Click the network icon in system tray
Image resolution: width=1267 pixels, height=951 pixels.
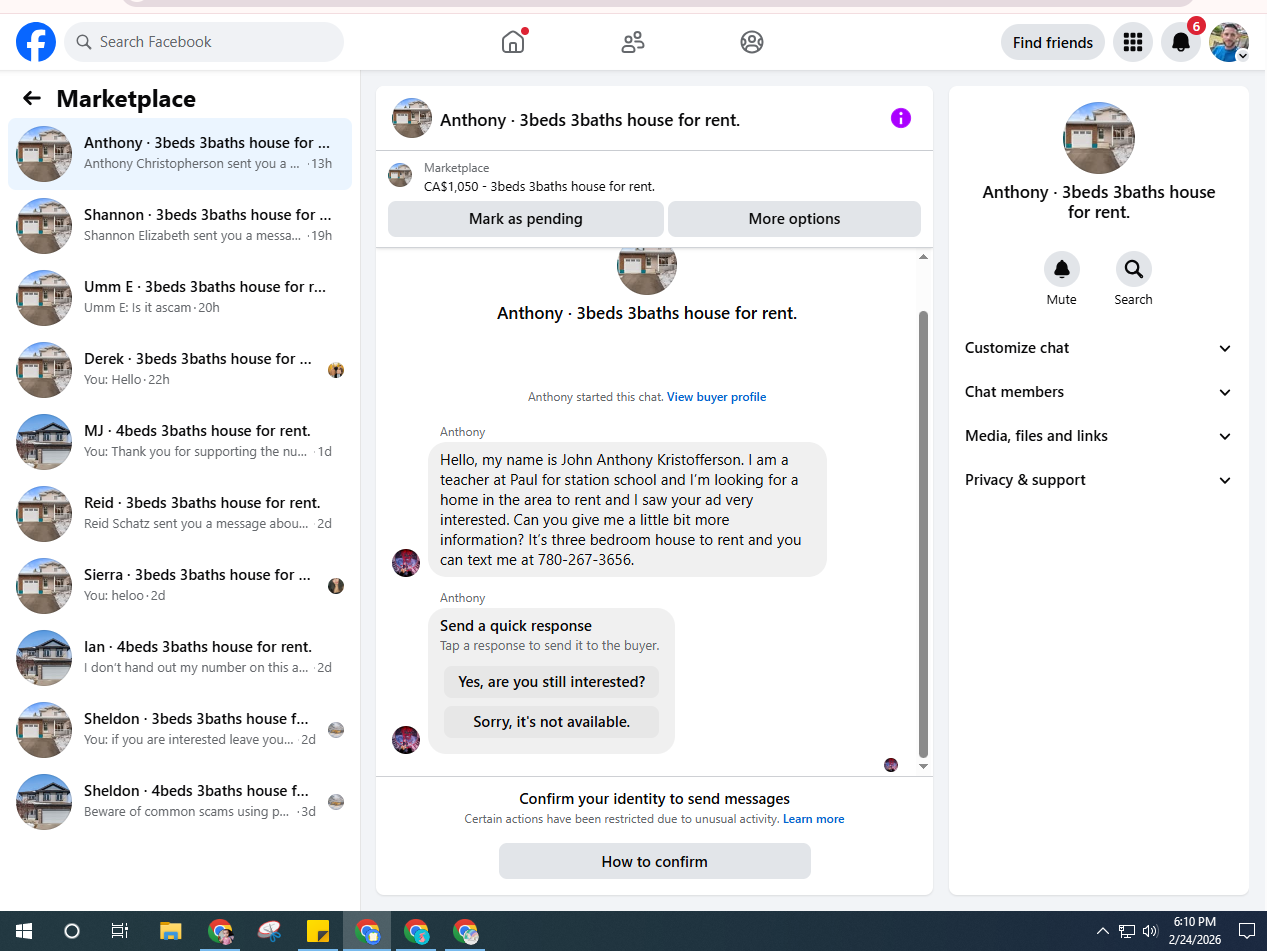[x=1127, y=931]
